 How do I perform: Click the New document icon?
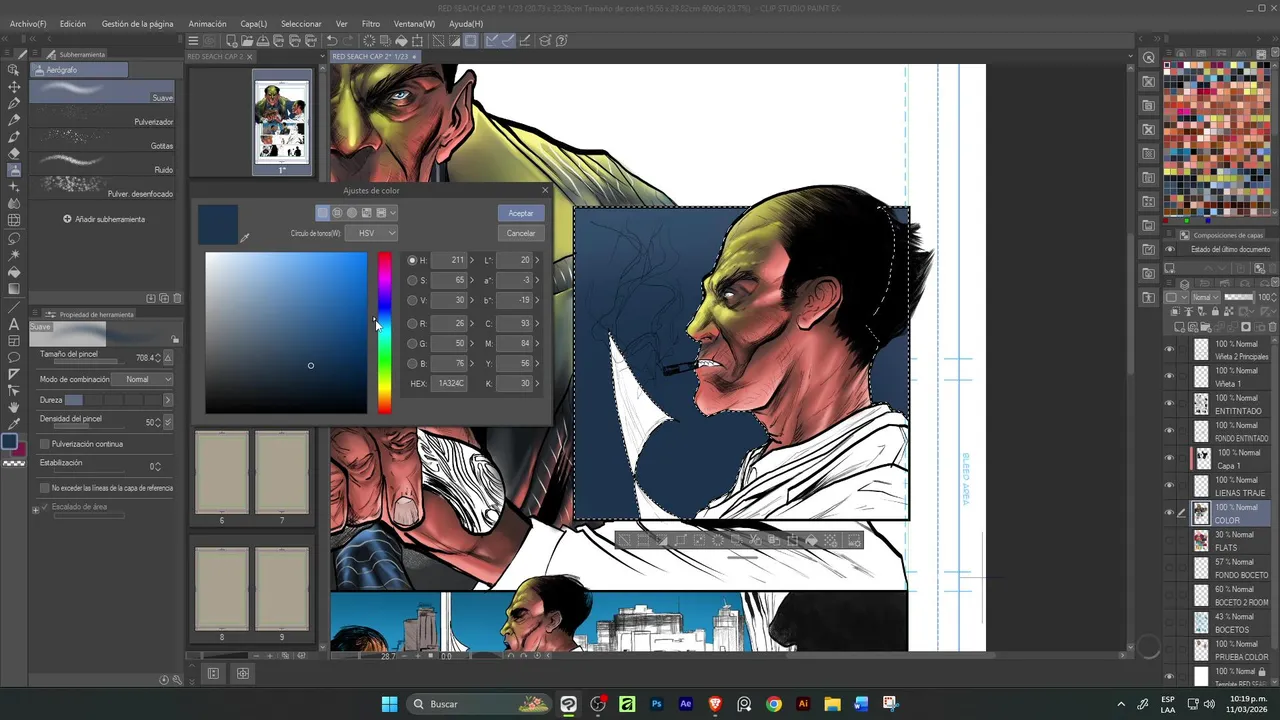click(x=231, y=41)
